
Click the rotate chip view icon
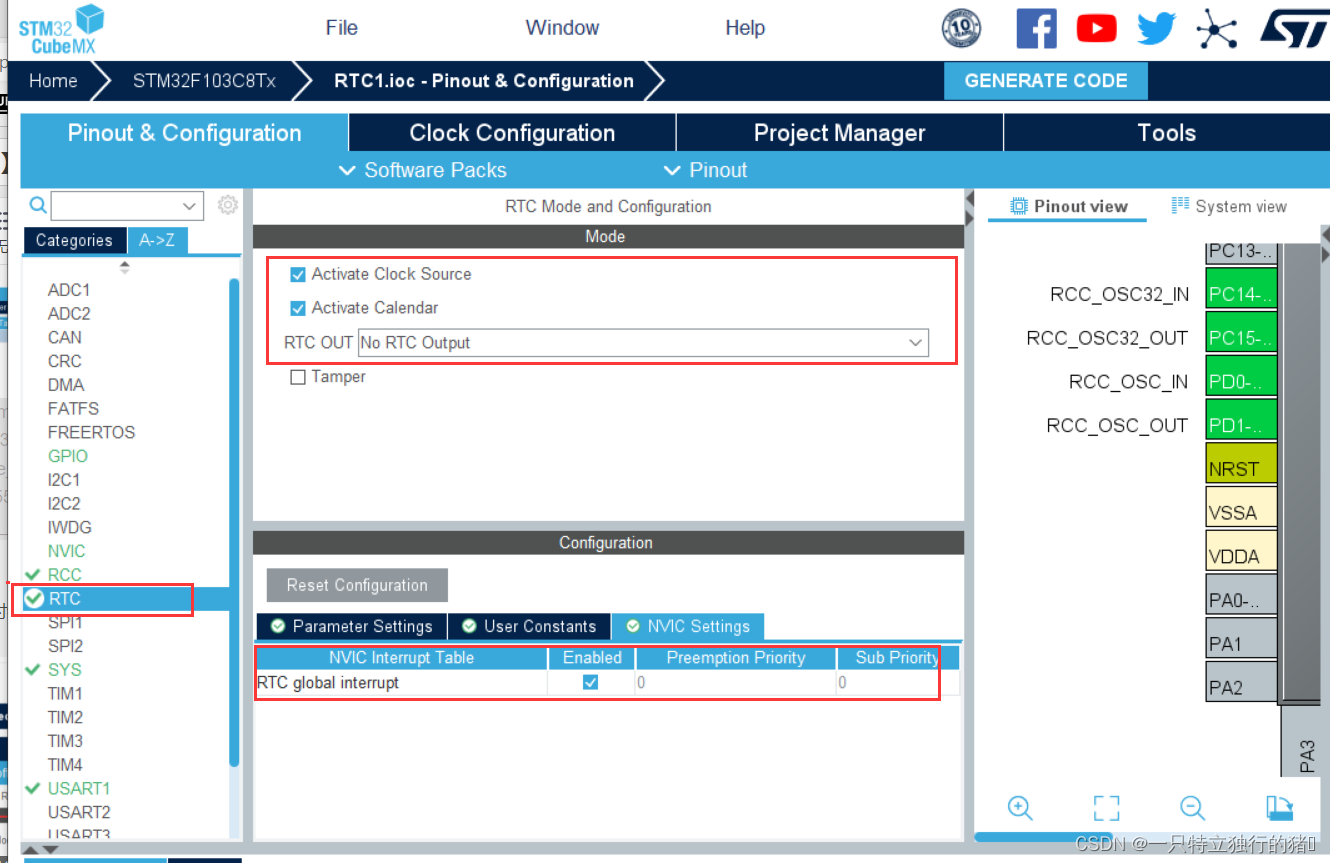click(x=1279, y=807)
